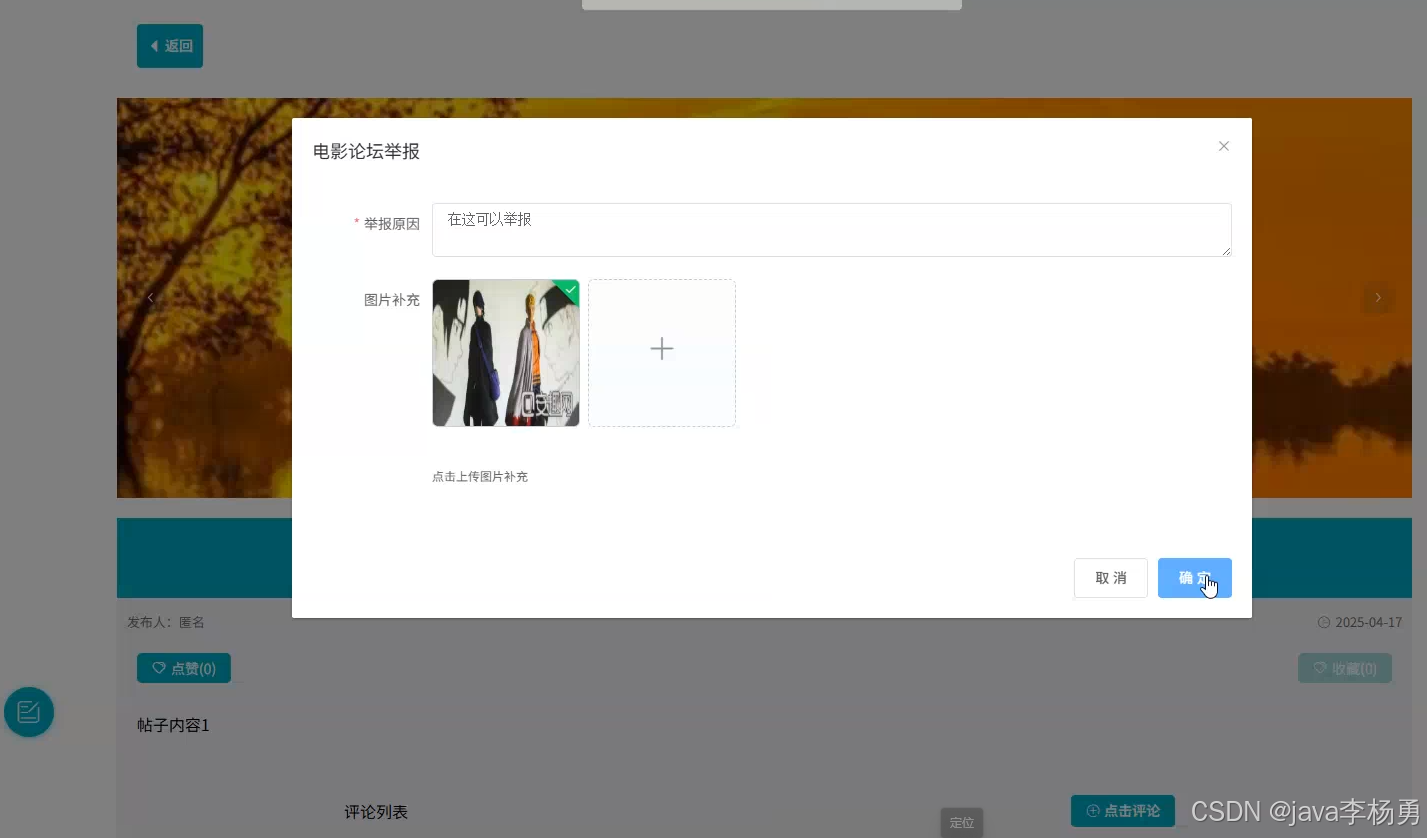1427x838 pixels.
Task: Click the 定位 button near the bottom
Action: click(961, 822)
